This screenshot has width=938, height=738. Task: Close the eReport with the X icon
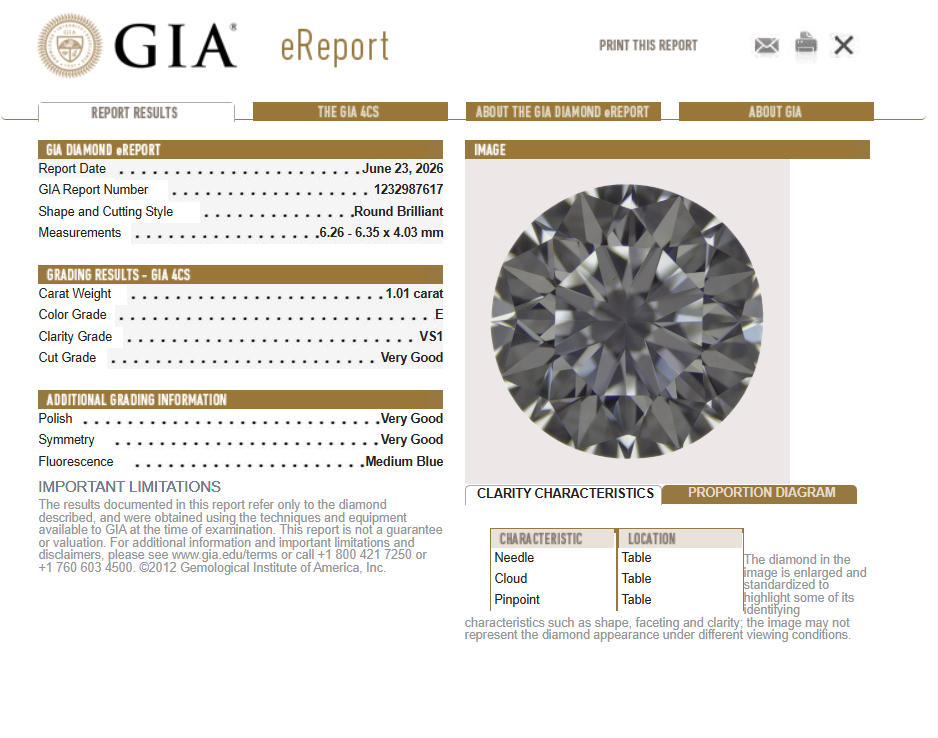[843, 45]
